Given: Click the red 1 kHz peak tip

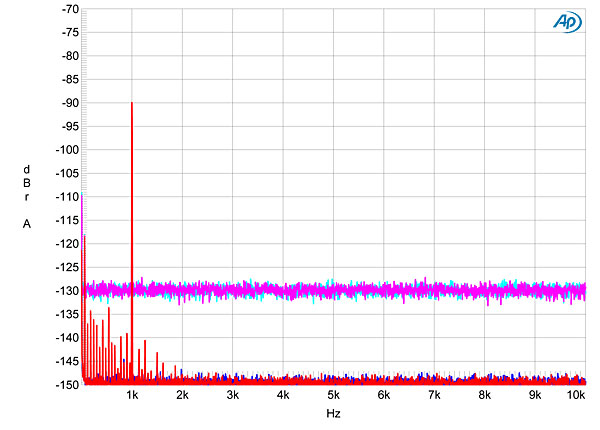Looking at the screenshot, I should click(132, 103).
